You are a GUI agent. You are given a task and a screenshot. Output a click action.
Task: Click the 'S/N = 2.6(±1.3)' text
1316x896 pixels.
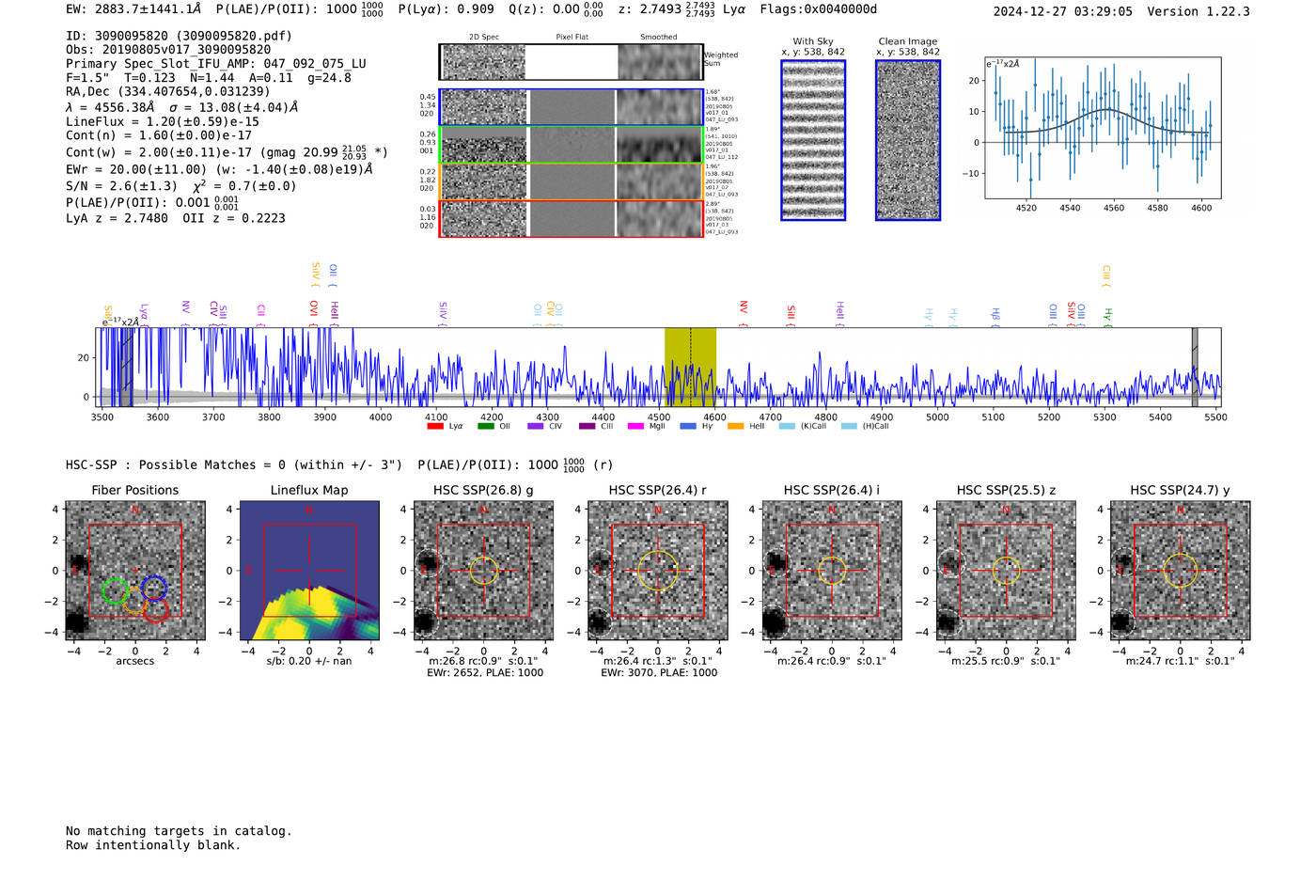(x=121, y=186)
